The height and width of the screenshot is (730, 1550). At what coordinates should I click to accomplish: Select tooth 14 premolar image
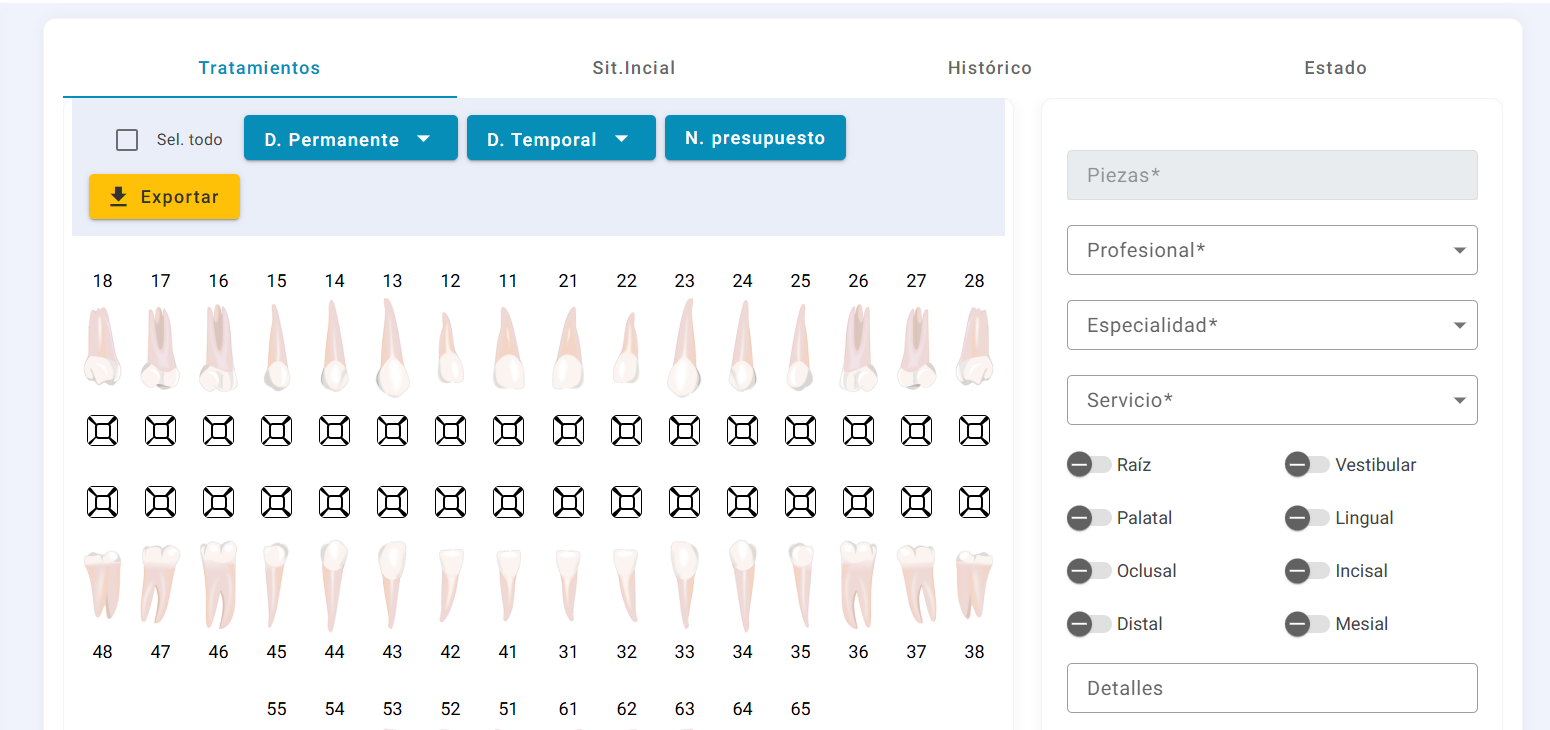point(335,347)
